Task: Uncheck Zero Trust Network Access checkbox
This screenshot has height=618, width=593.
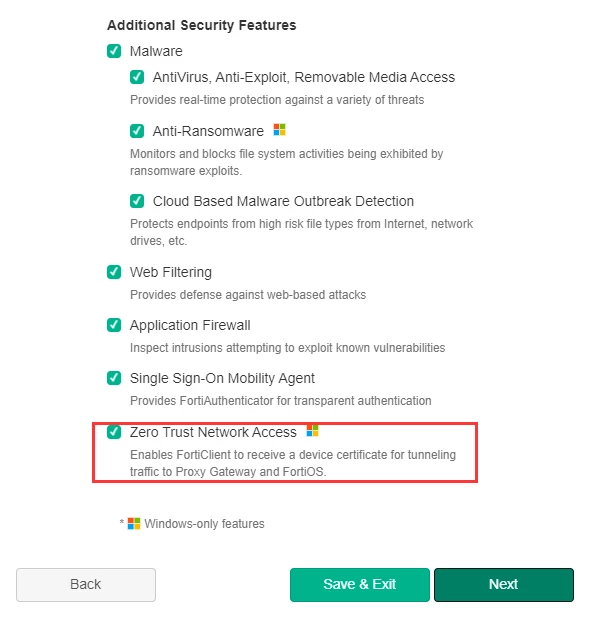Action: [114, 432]
